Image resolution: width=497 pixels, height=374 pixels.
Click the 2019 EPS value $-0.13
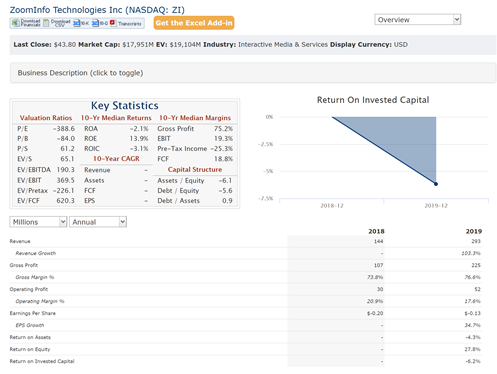(x=473, y=313)
